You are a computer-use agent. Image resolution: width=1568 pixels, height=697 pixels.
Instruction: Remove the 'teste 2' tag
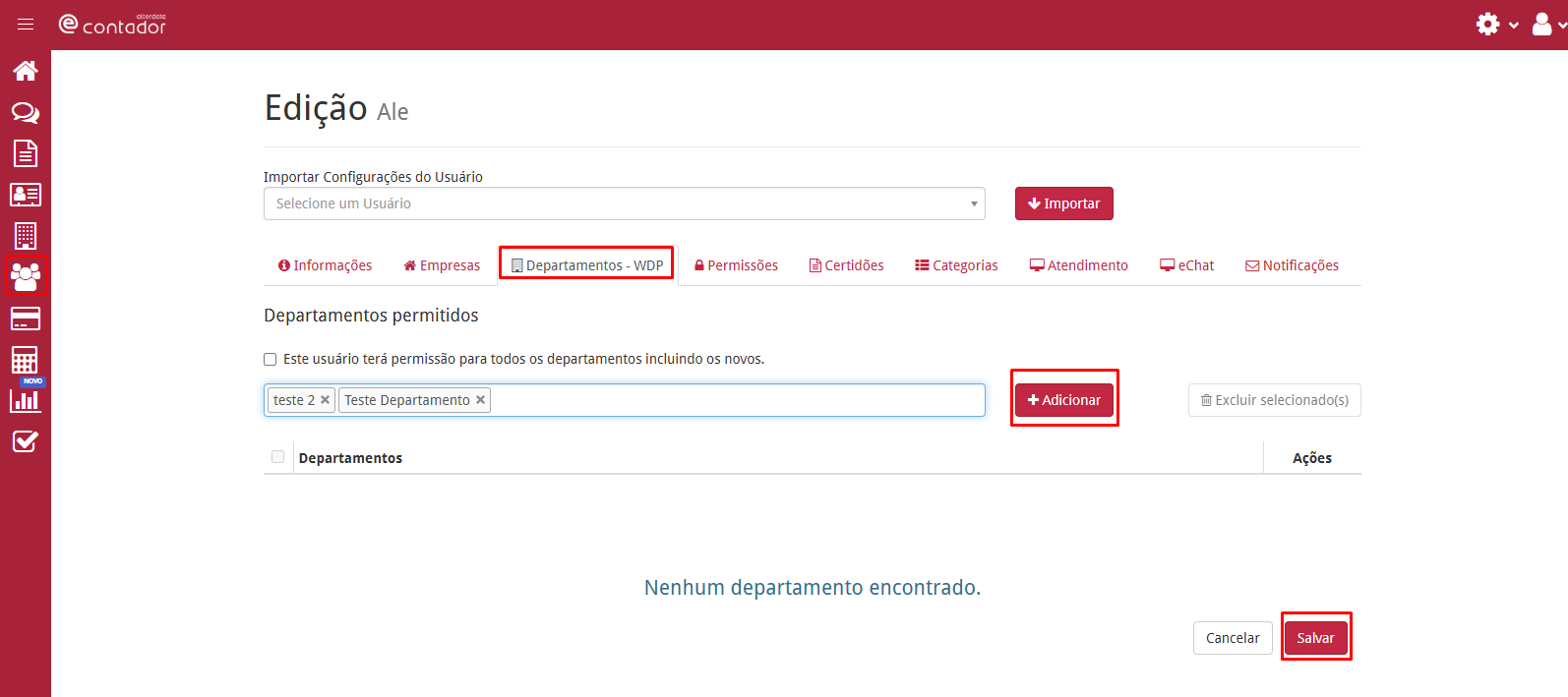325,400
